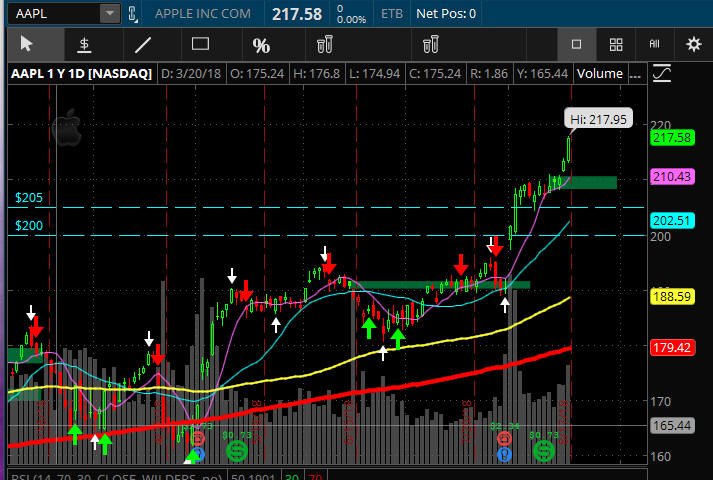
Task: Open chart settings gear icon
Action: (x=693, y=44)
